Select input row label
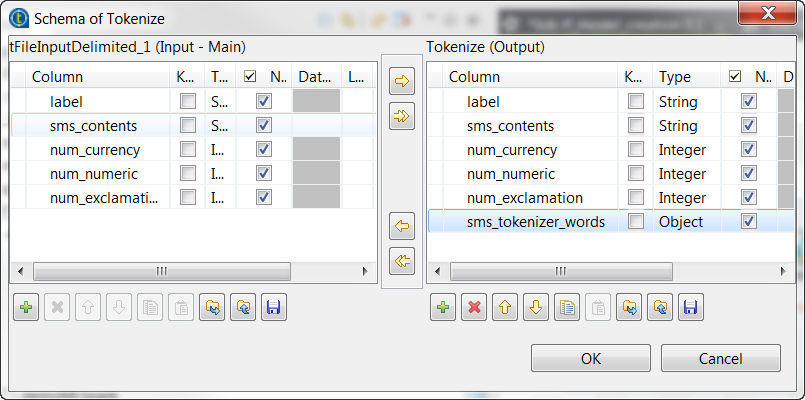Screen dimensions: 805x400 pos(193,102)
